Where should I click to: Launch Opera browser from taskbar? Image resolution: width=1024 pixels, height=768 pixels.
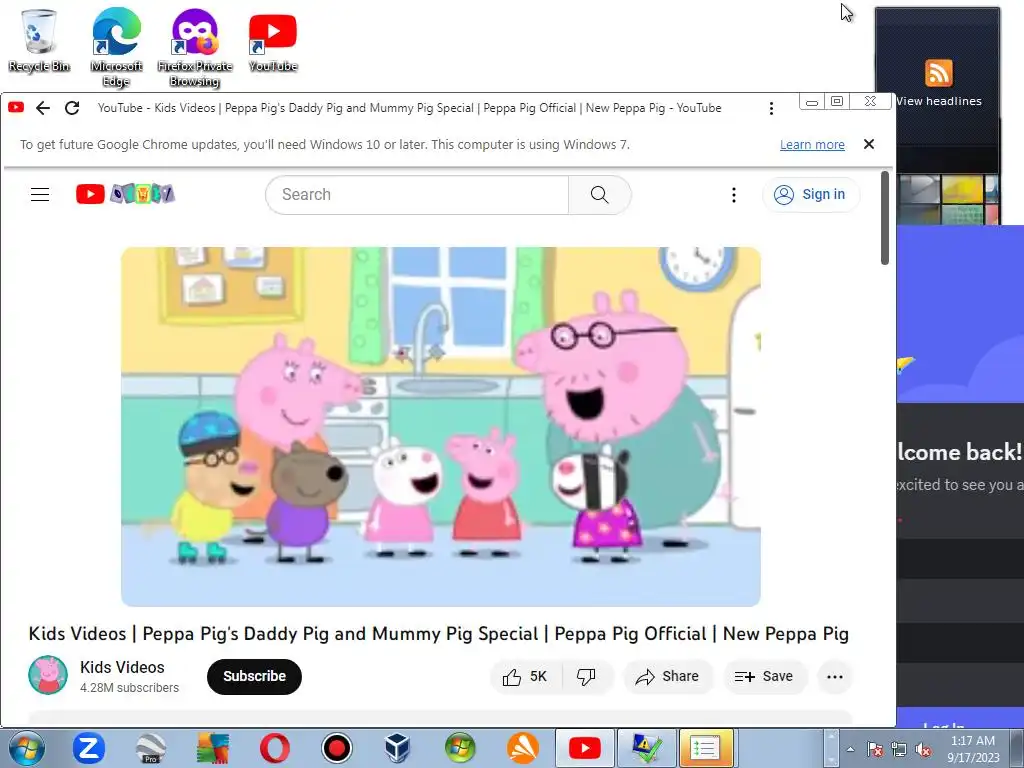(274, 748)
